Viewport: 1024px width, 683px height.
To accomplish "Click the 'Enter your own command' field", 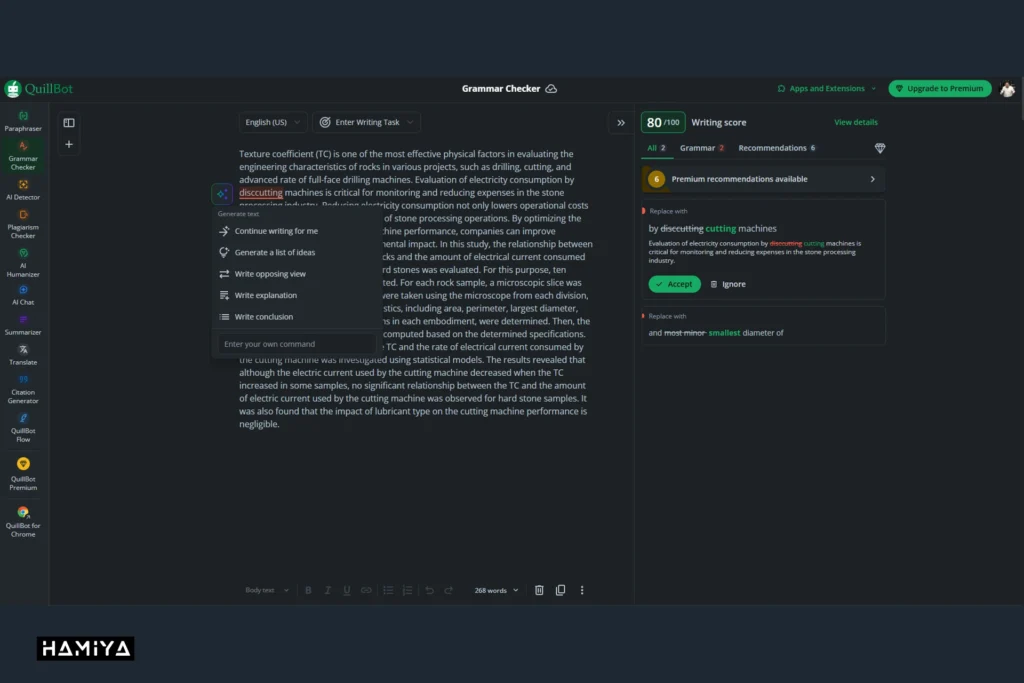I will click(297, 344).
